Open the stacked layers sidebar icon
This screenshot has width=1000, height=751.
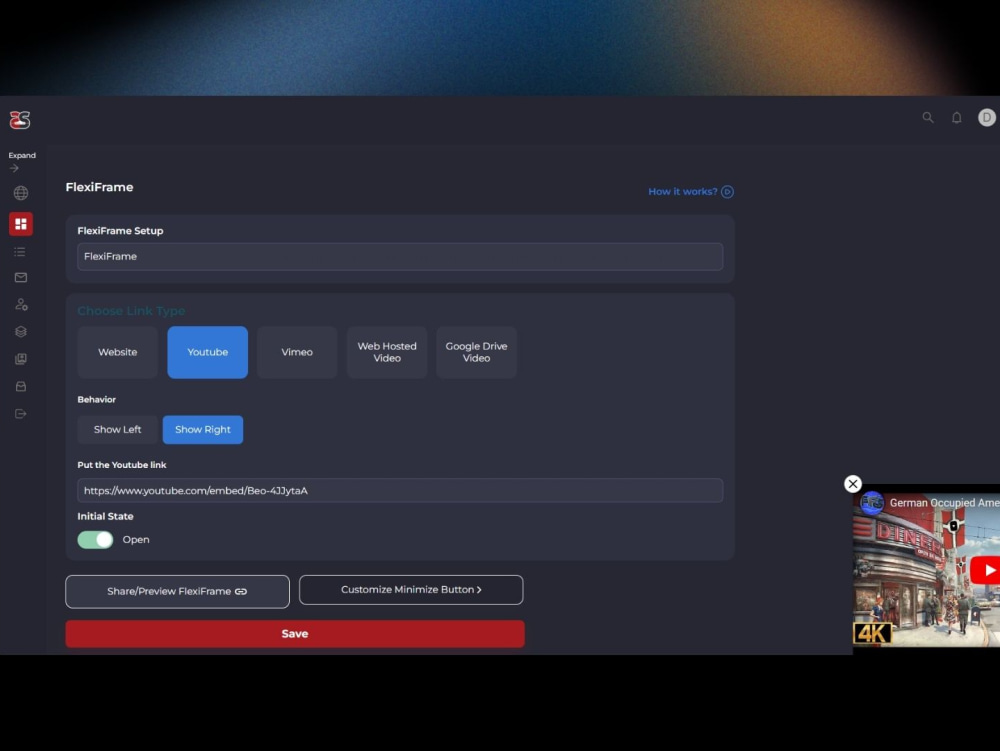(20, 332)
